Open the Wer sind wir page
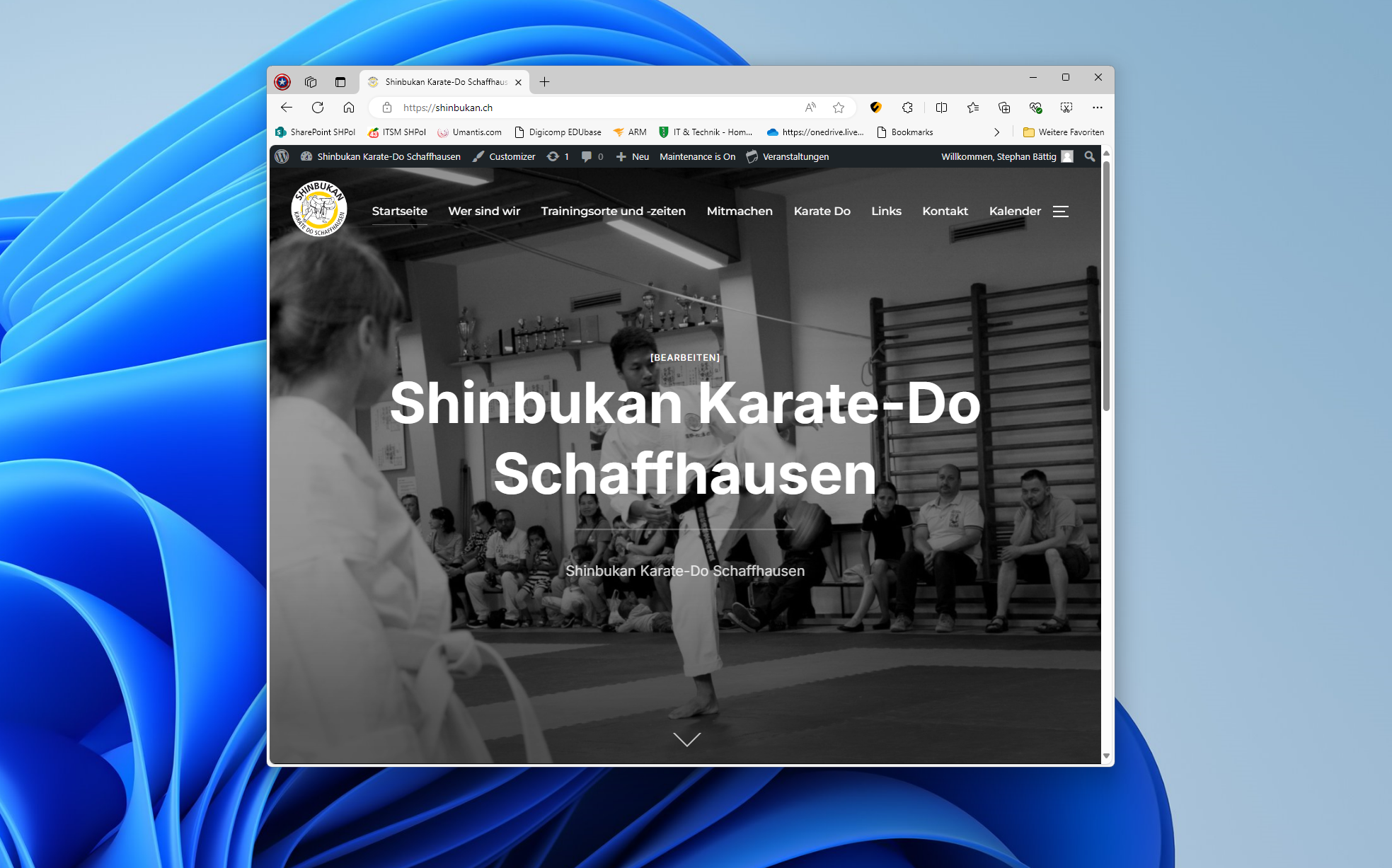Image resolution: width=1392 pixels, height=868 pixels. click(x=484, y=211)
